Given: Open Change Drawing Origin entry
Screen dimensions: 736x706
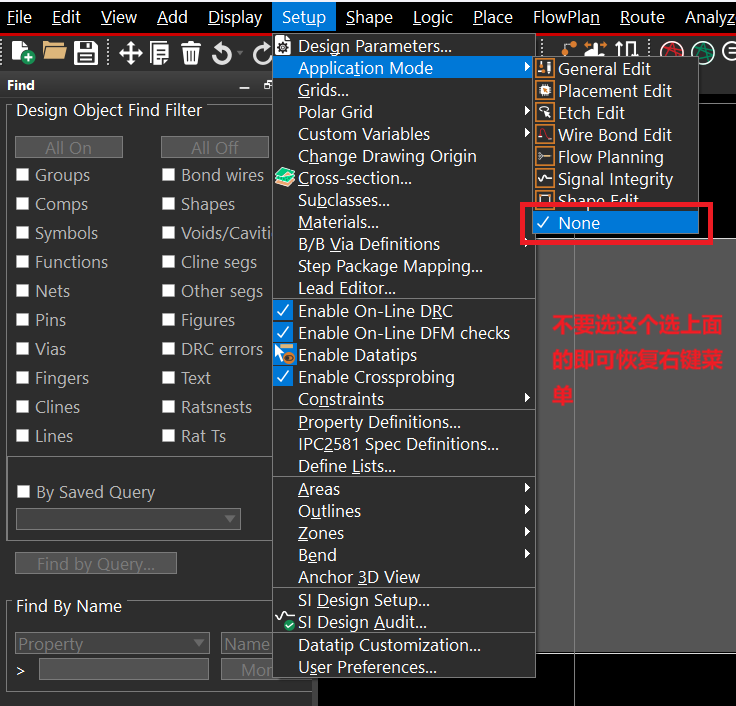Looking at the screenshot, I should [x=404, y=156].
